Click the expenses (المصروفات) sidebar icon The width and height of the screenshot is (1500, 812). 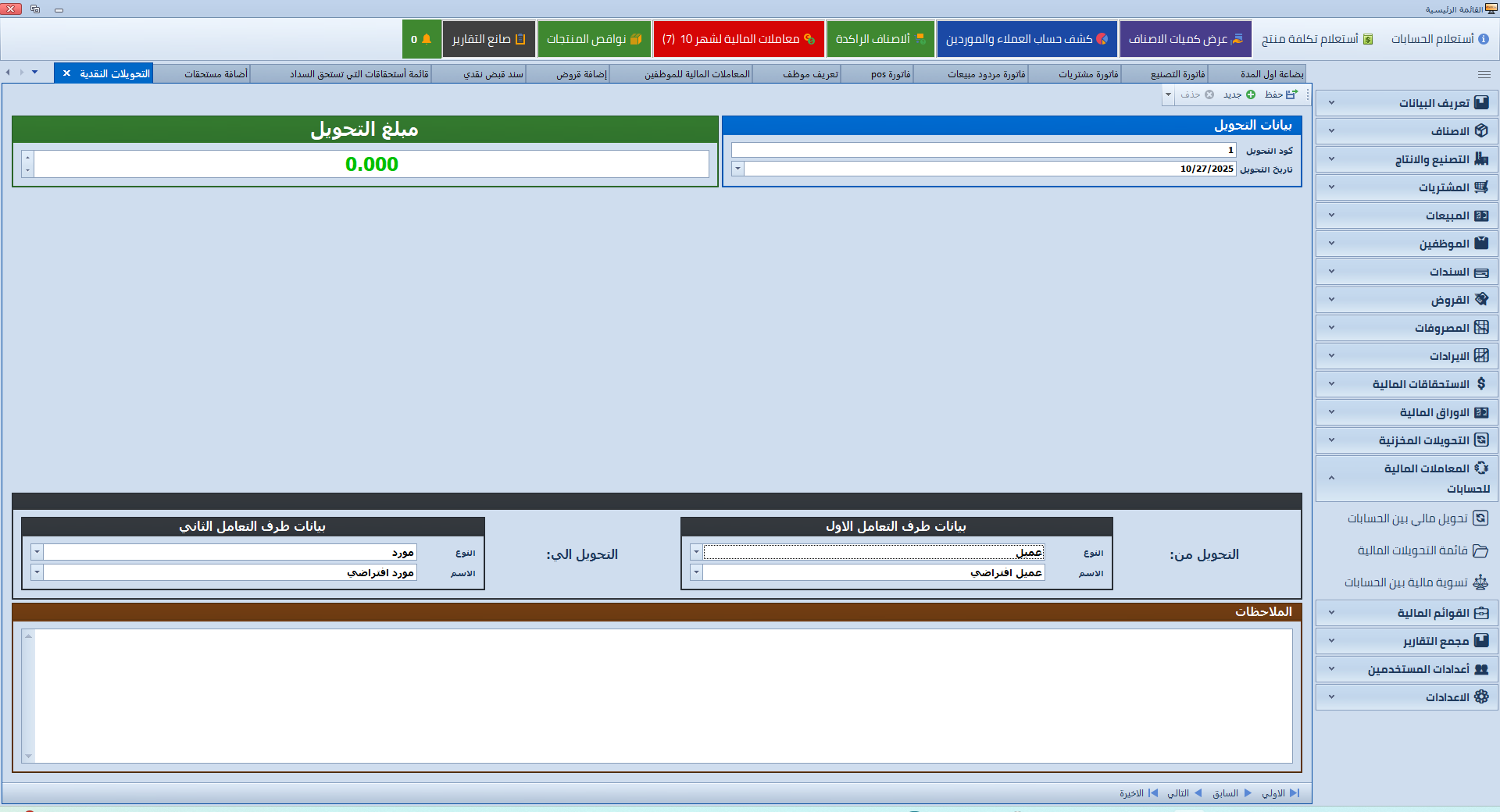(x=1481, y=327)
